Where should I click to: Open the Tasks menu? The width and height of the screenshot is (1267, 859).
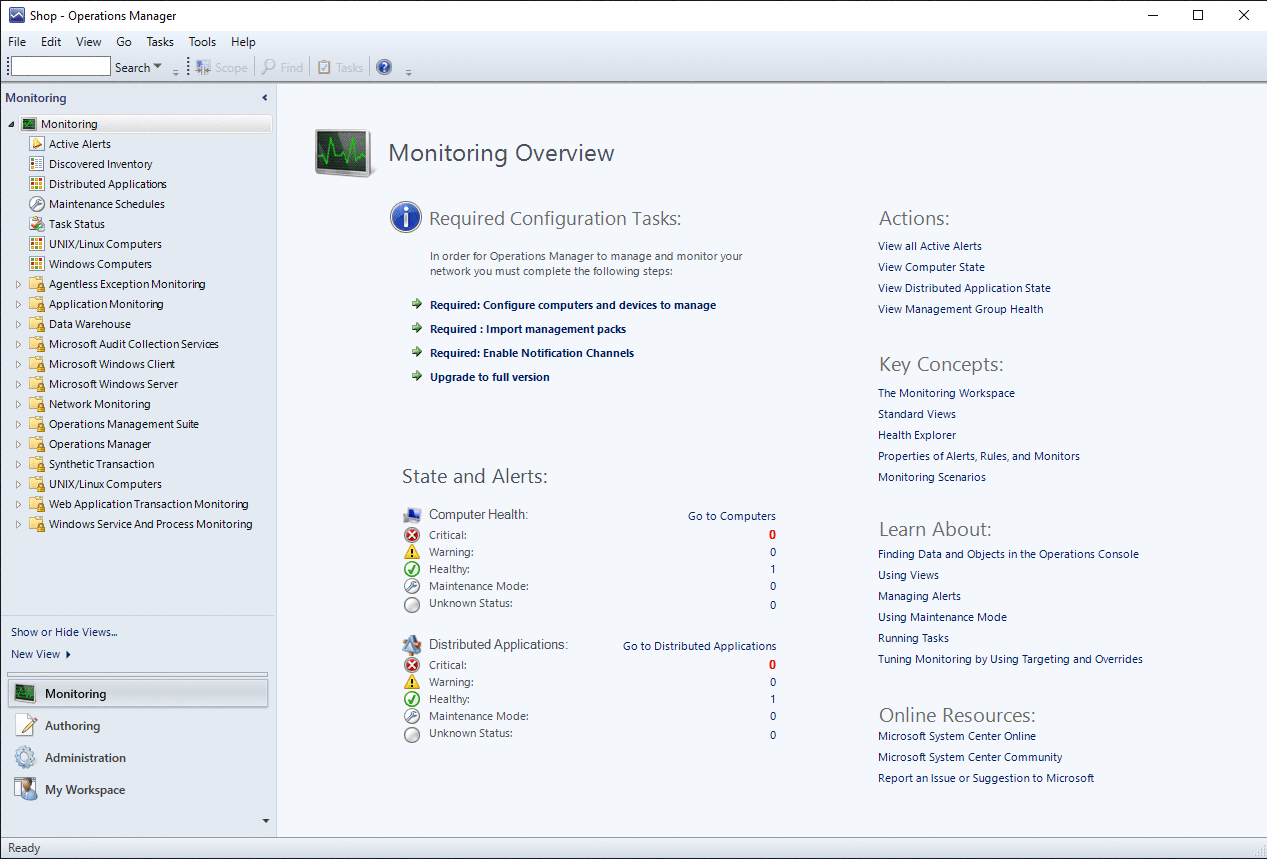[x=160, y=42]
